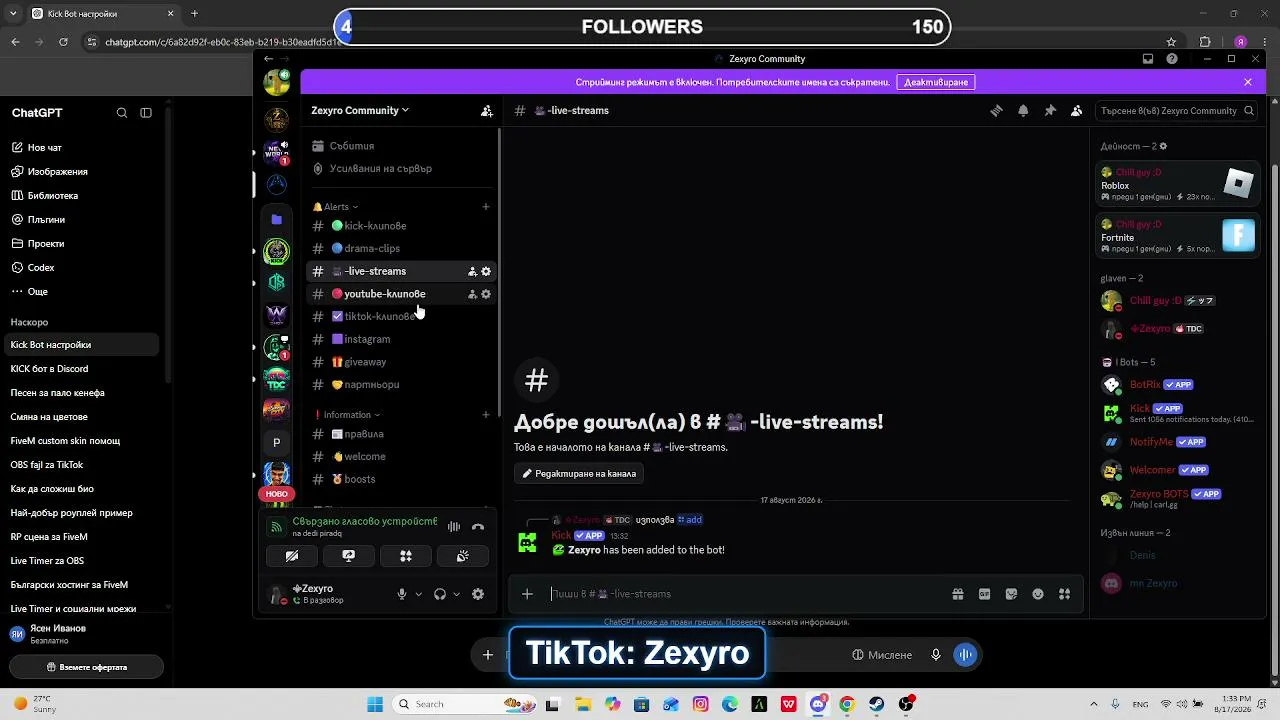Open Instagram from the Windows taskbar
1280x720 pixels.
pyautogui.click(x=700, y=704)
